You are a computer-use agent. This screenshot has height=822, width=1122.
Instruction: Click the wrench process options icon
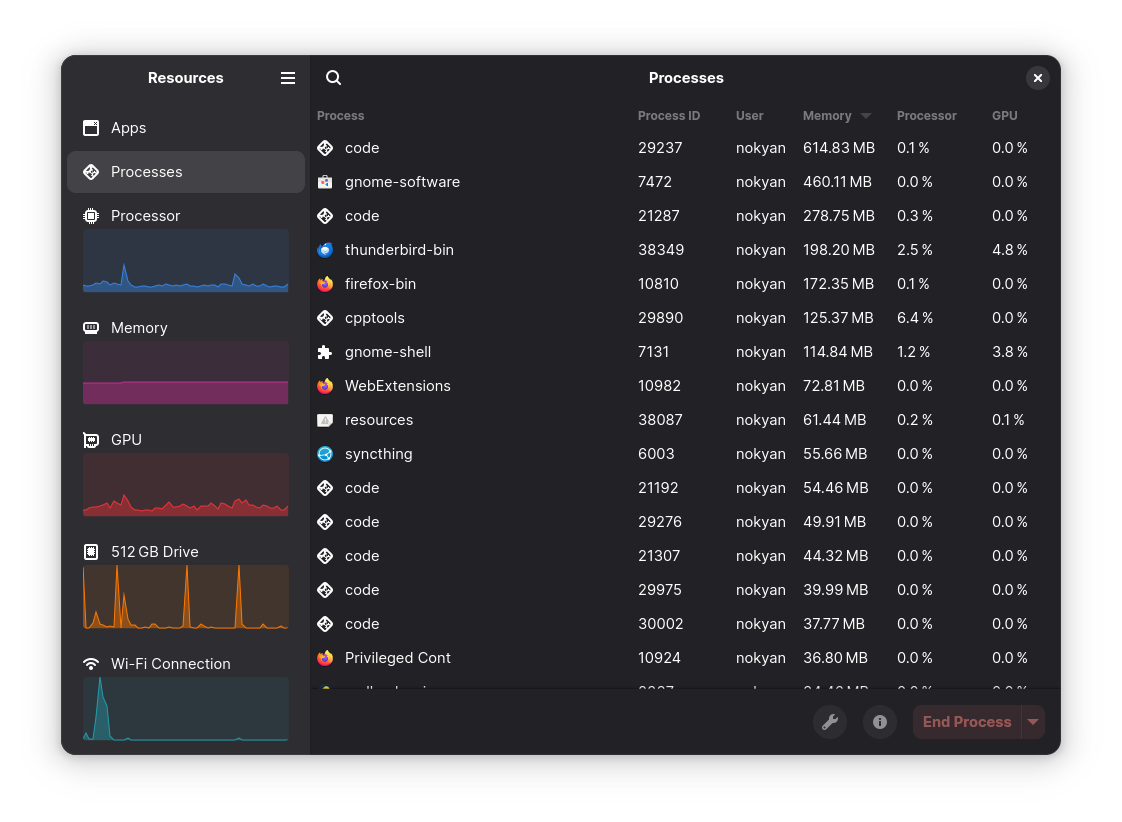click(830, 722)
